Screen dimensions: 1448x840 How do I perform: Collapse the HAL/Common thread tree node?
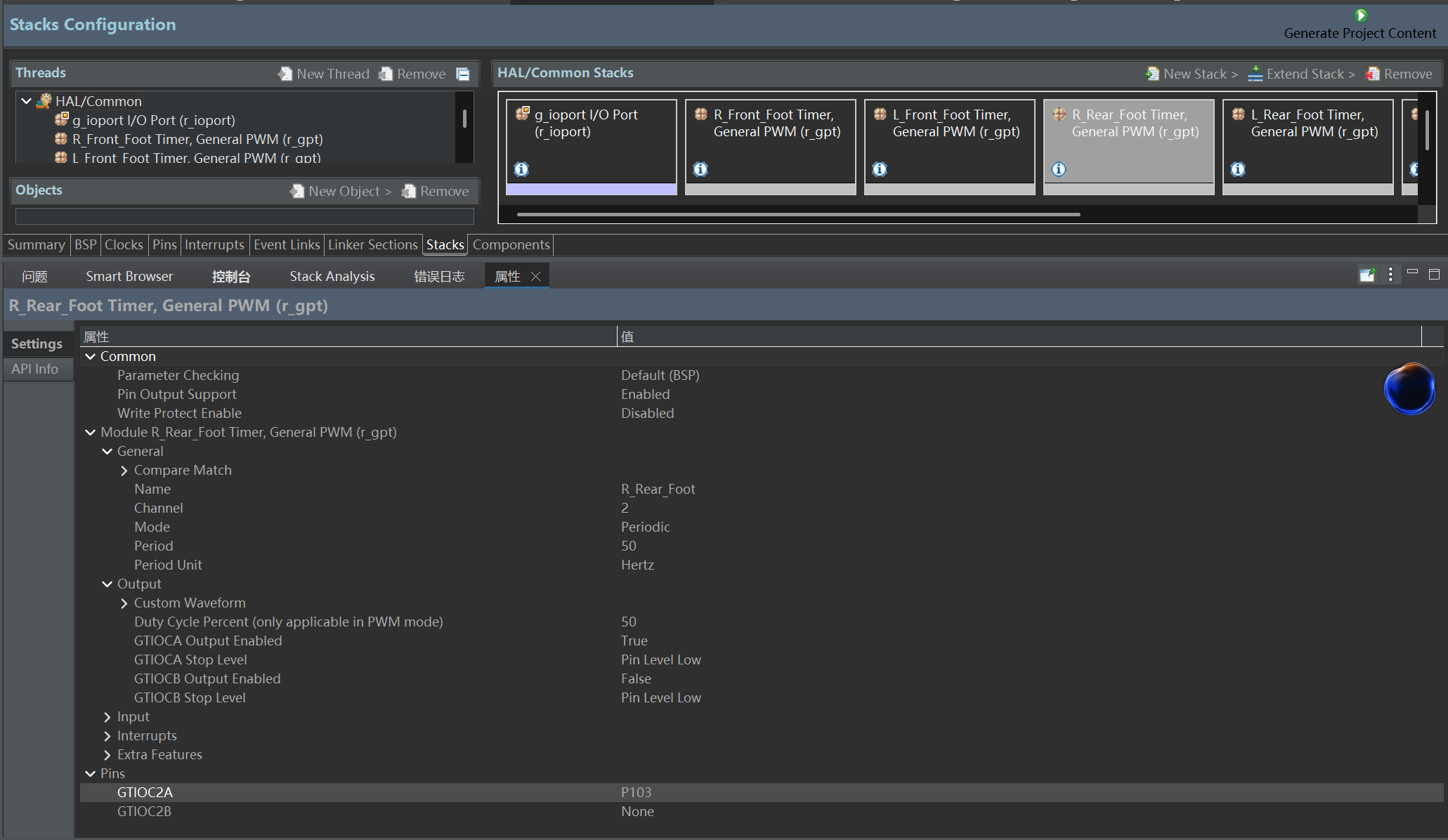[x=26, y=101]
